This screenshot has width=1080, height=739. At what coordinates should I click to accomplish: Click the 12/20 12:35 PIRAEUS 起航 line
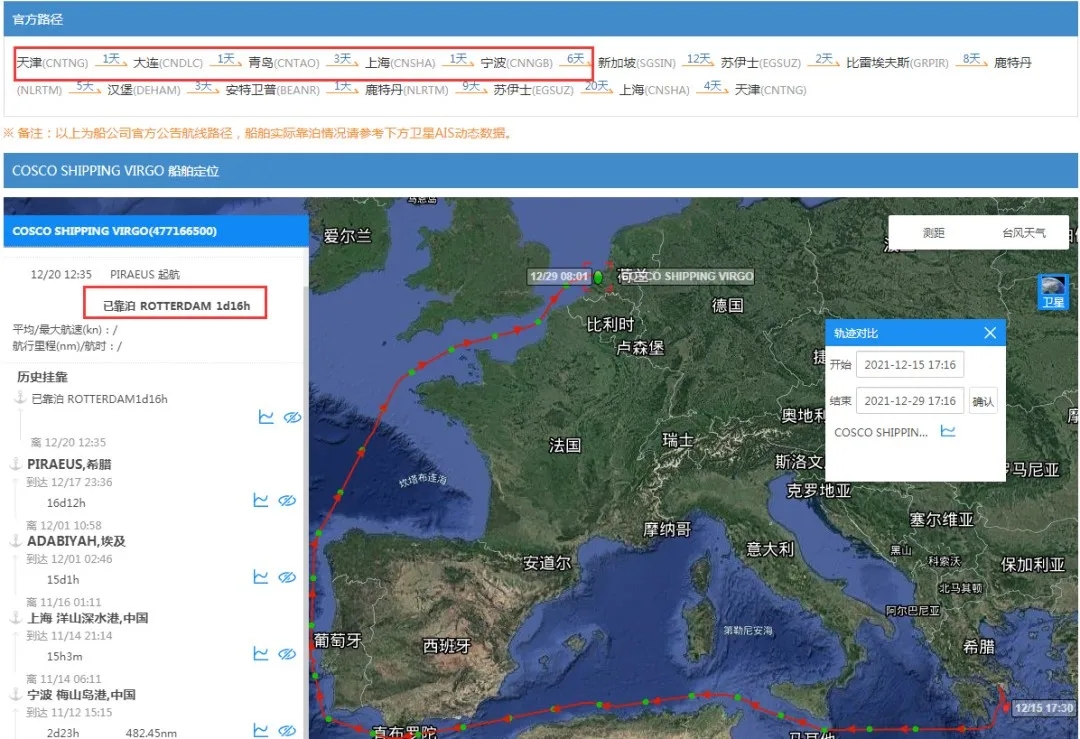pos(105,274)
